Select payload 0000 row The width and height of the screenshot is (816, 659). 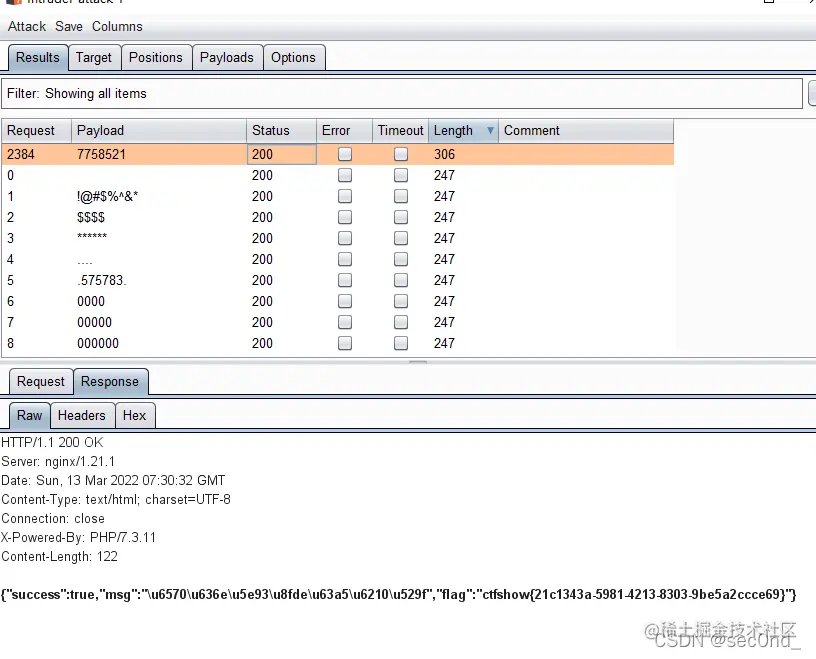coord(337,301)
